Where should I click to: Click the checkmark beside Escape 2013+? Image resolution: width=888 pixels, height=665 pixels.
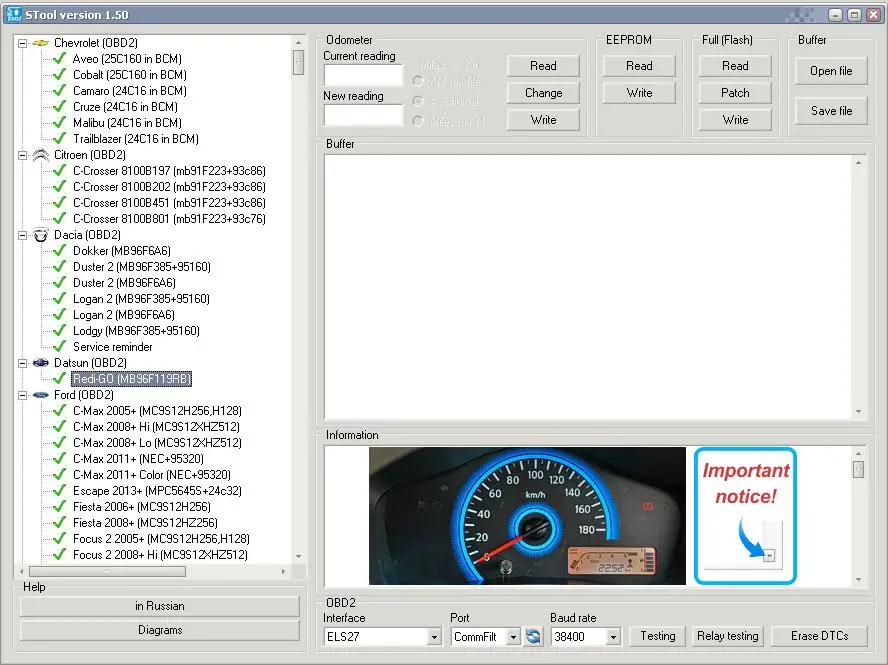point(59,491)
